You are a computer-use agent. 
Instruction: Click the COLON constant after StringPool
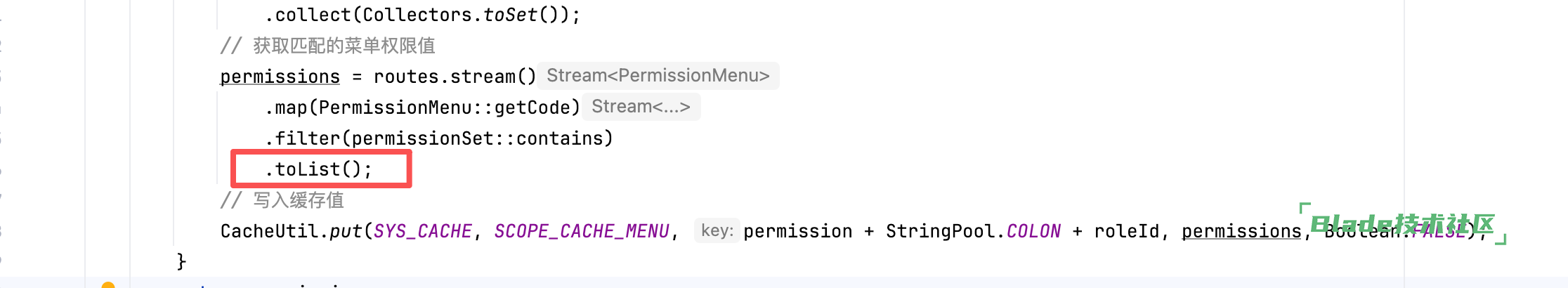coord(1033,231)
